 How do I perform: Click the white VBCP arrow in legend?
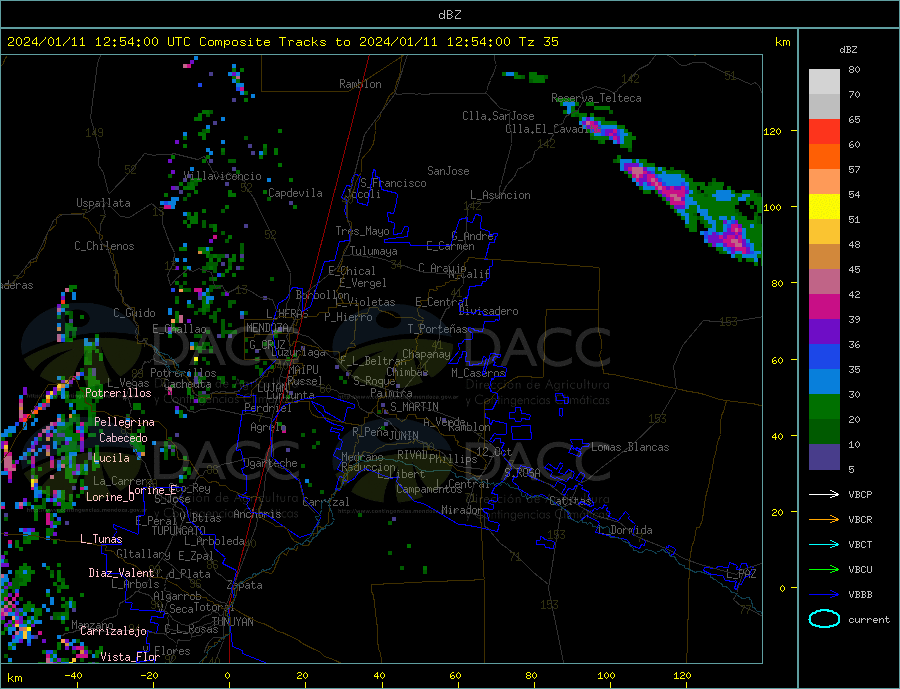[x=824, y=494]
